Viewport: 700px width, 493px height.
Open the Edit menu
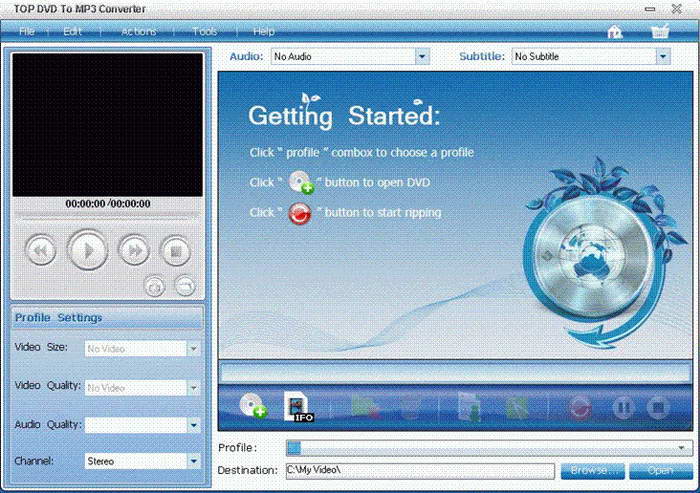(72, 31)
